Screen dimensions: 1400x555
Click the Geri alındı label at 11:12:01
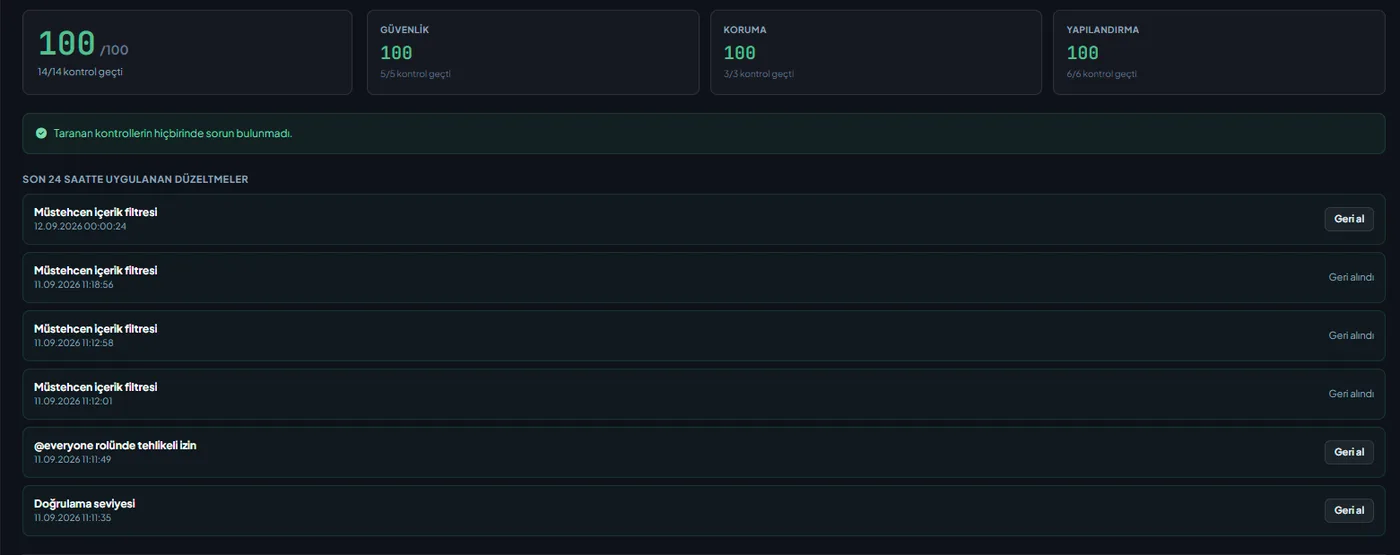pos(1351,394)
